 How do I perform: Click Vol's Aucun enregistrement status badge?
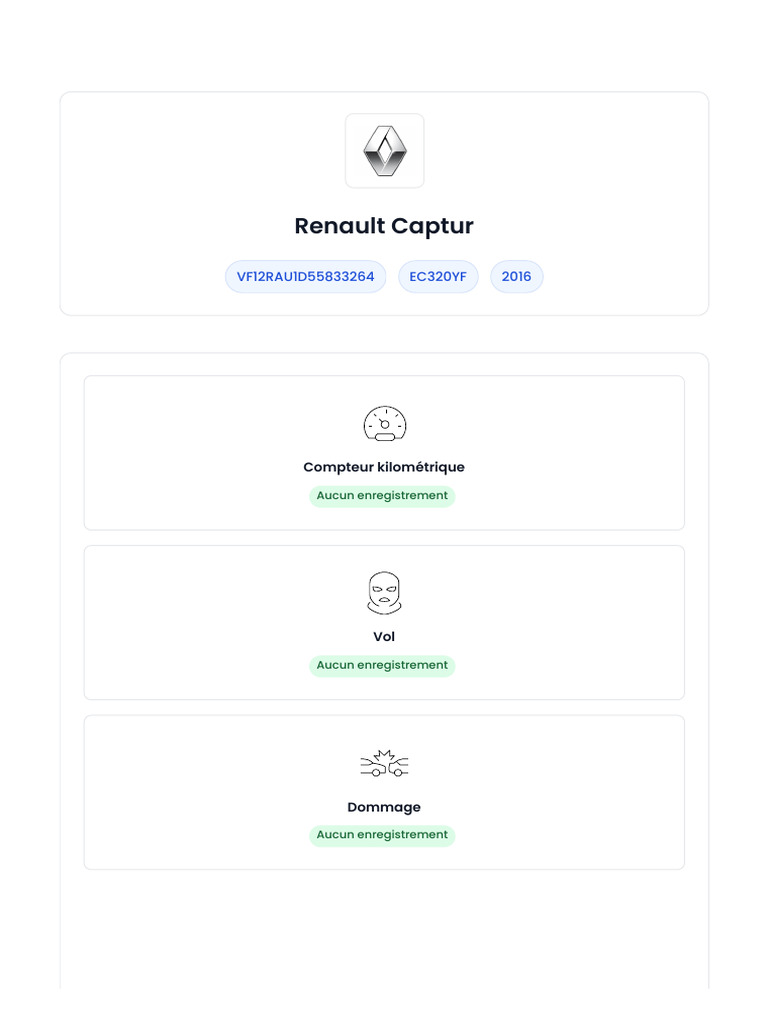point(382,665)
